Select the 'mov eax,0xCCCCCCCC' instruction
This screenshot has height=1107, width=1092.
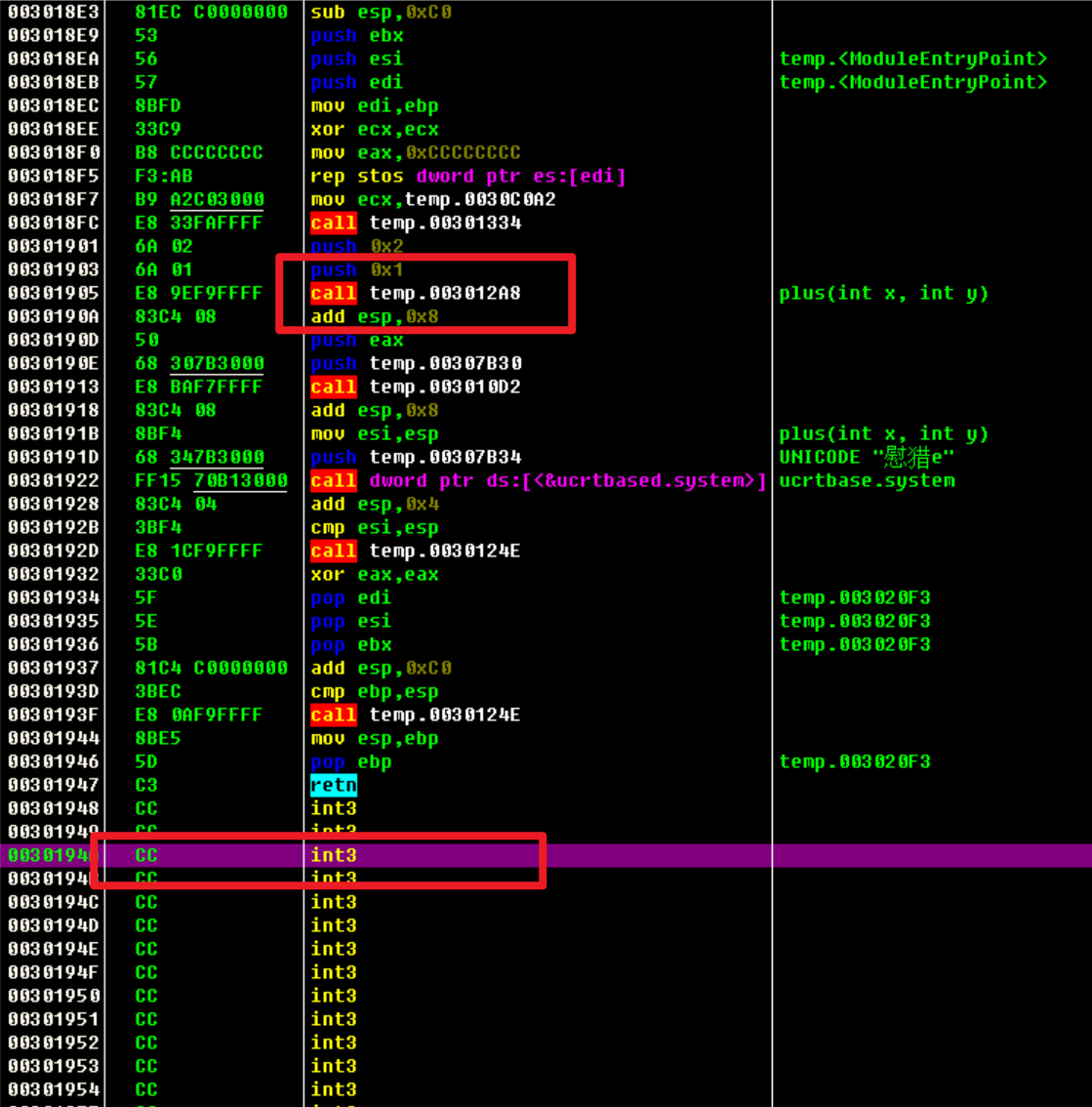[415, 153]
